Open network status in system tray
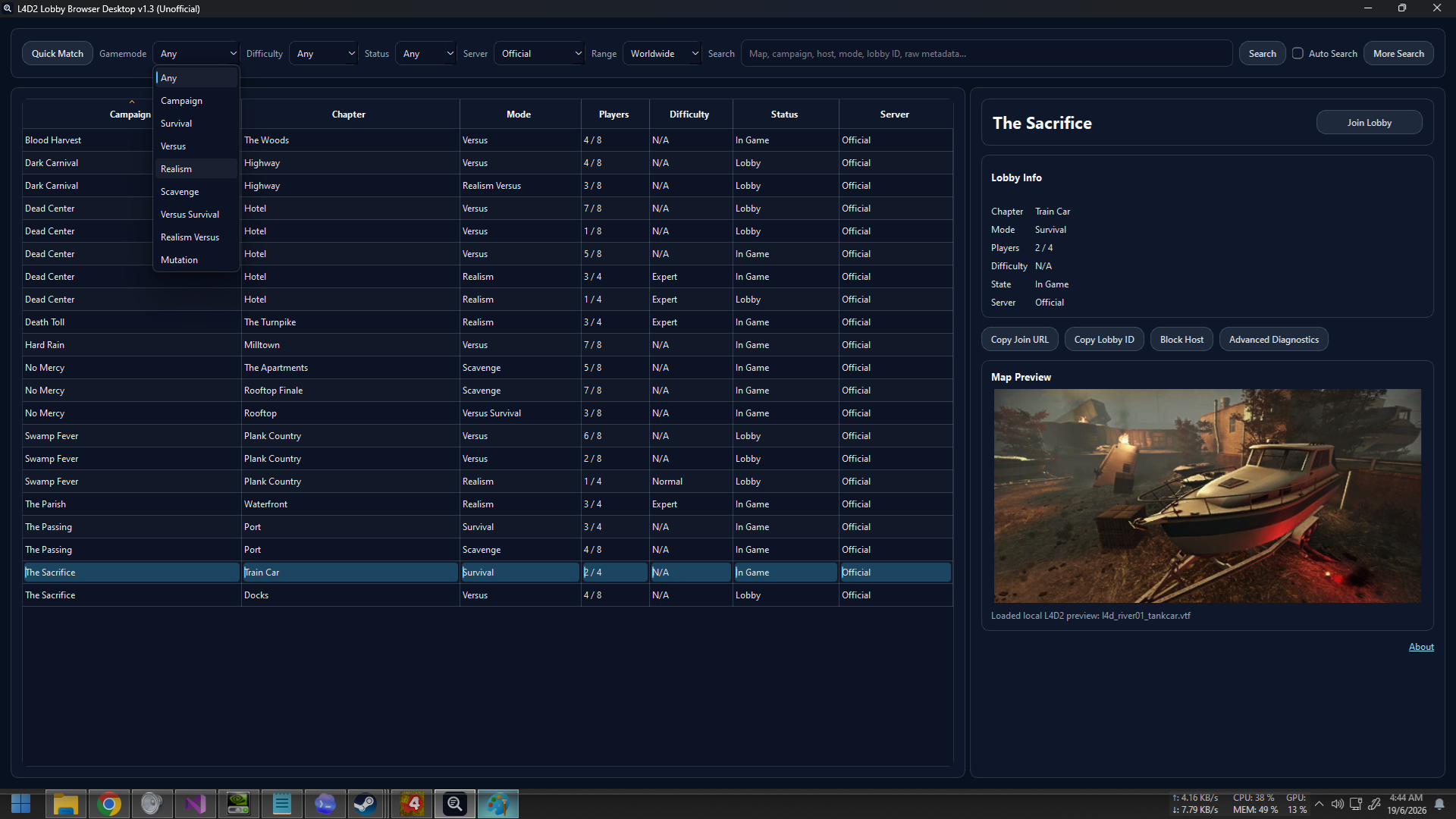The height and width of the screenshot is (819, 1456). [1356, 804]
